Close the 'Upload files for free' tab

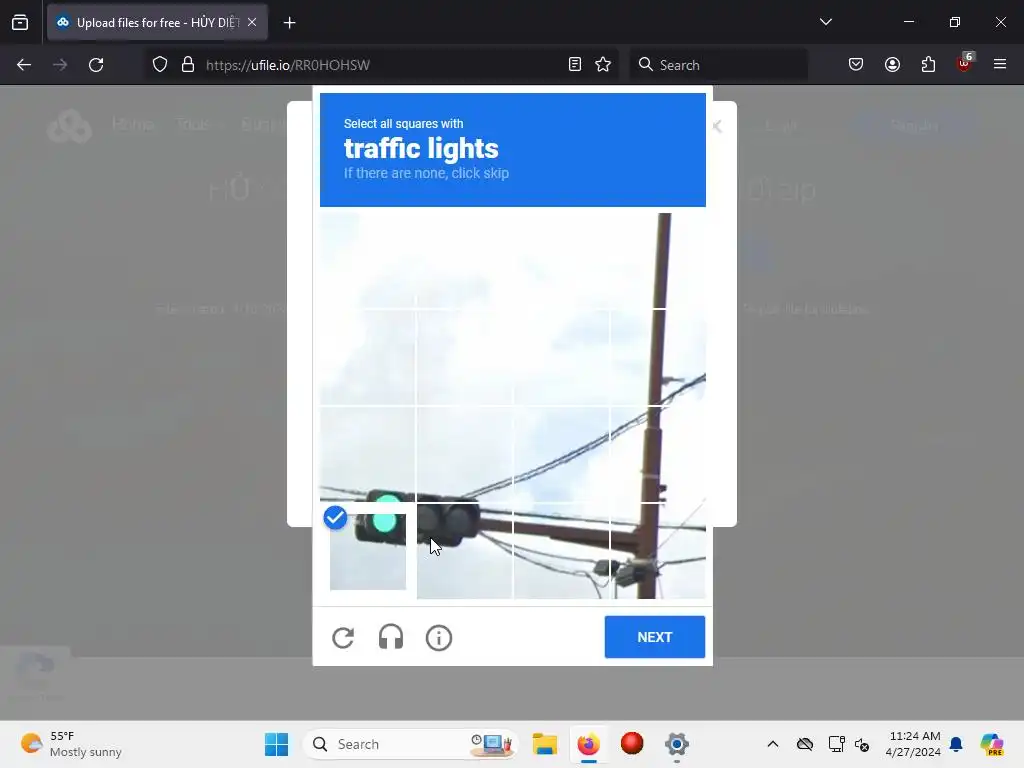point(252,22)
